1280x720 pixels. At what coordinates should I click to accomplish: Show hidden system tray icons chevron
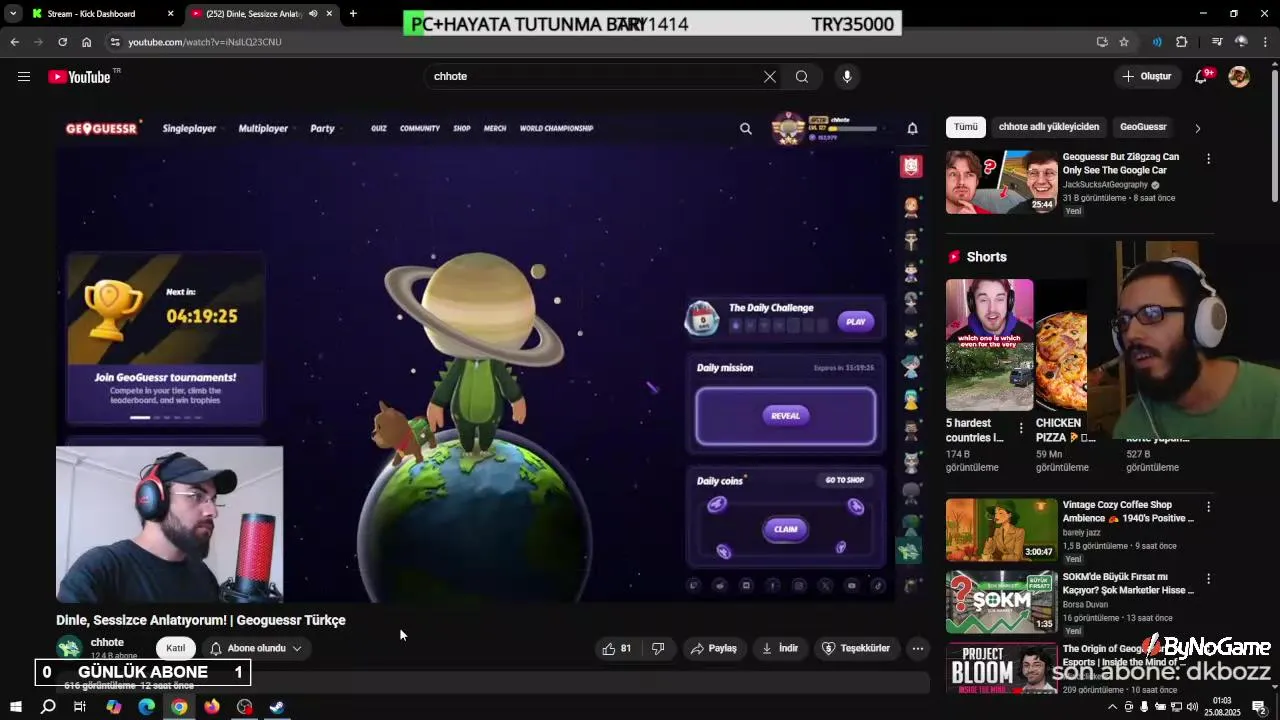pos(1114,707)
